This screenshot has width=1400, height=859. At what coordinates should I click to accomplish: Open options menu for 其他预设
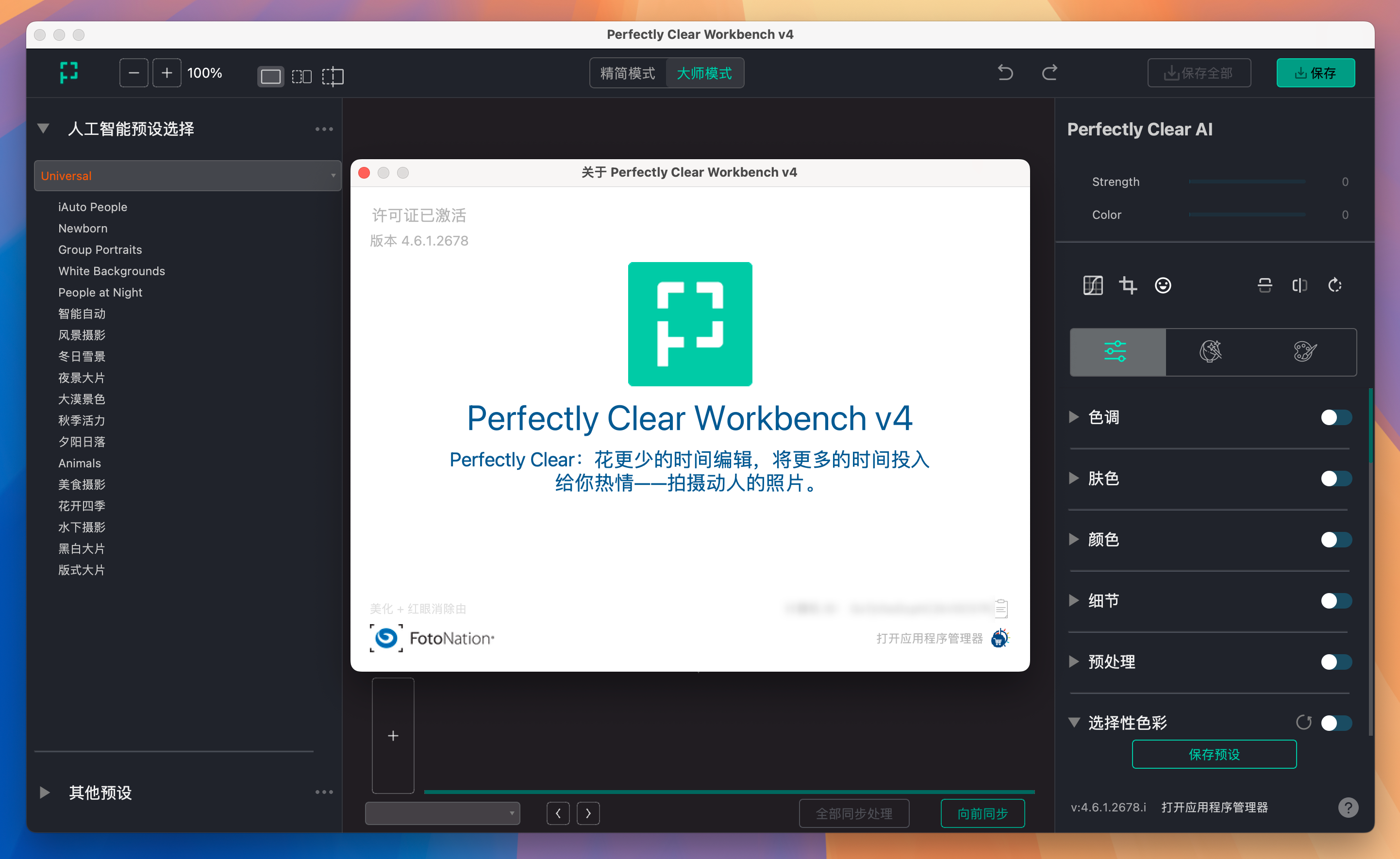[x=324, y=792]
